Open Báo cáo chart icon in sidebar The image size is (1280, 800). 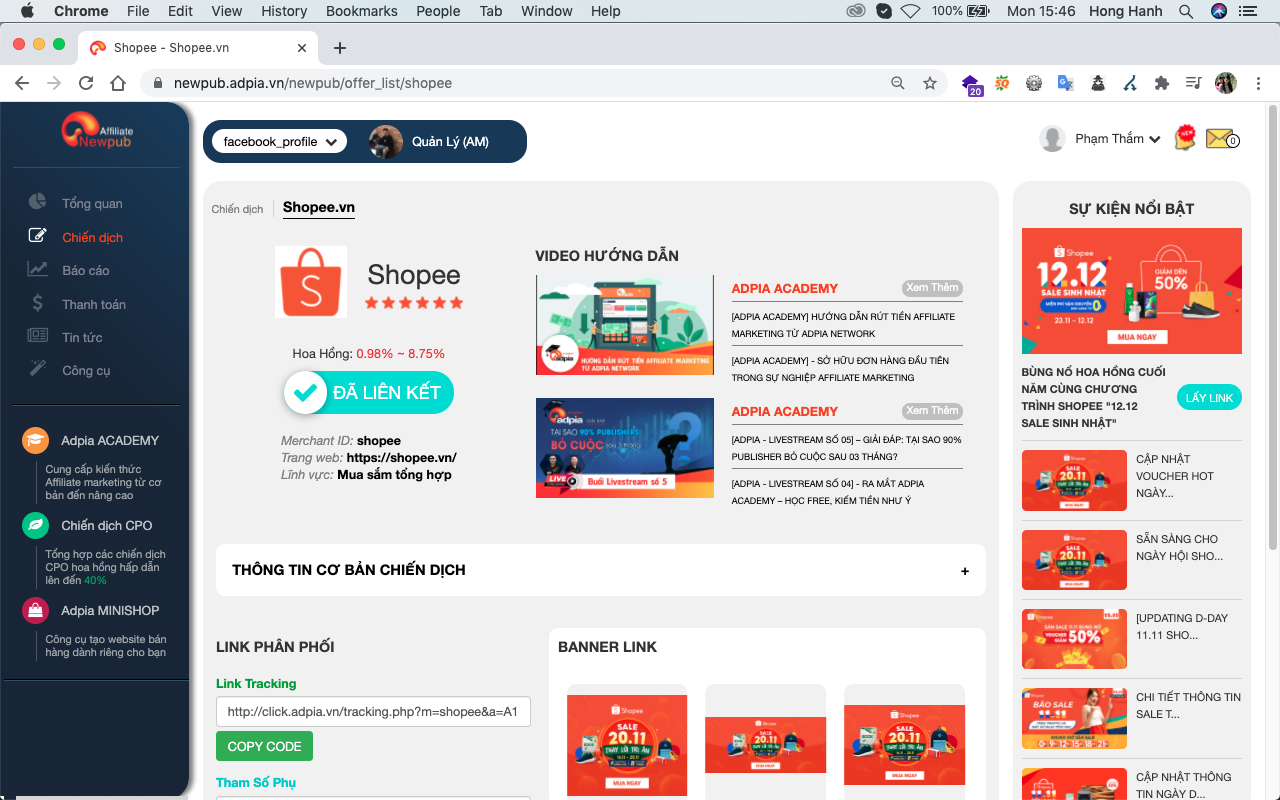37,269
